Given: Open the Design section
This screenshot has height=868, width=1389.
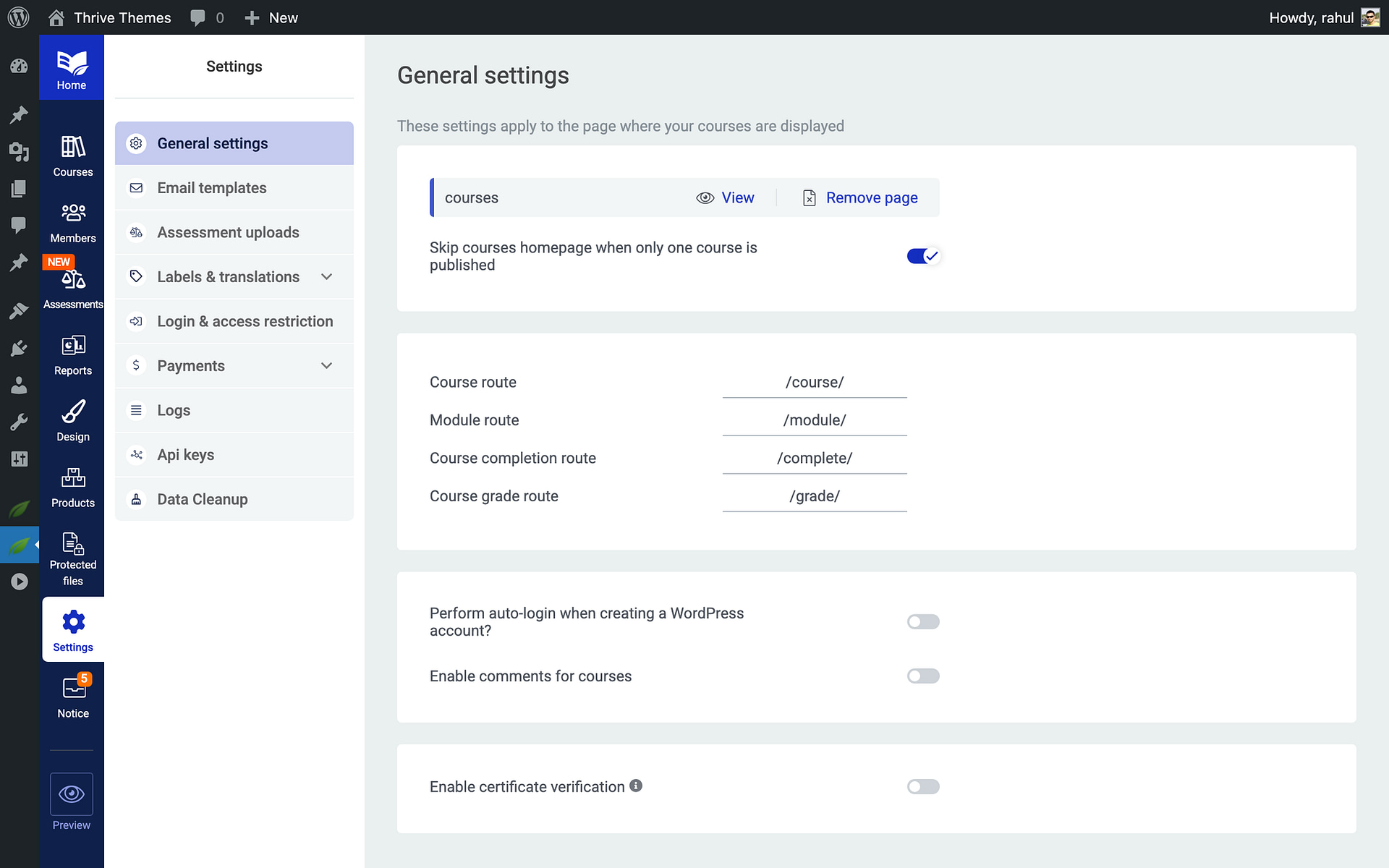Looking at the screenshot, I should click(x=72, y=420).
